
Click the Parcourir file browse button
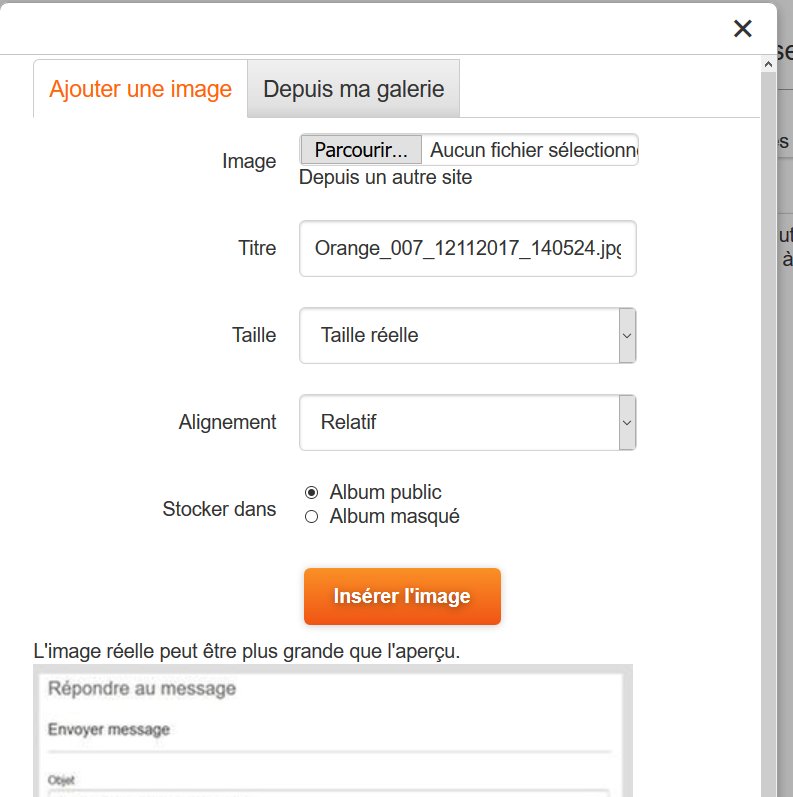361,150
